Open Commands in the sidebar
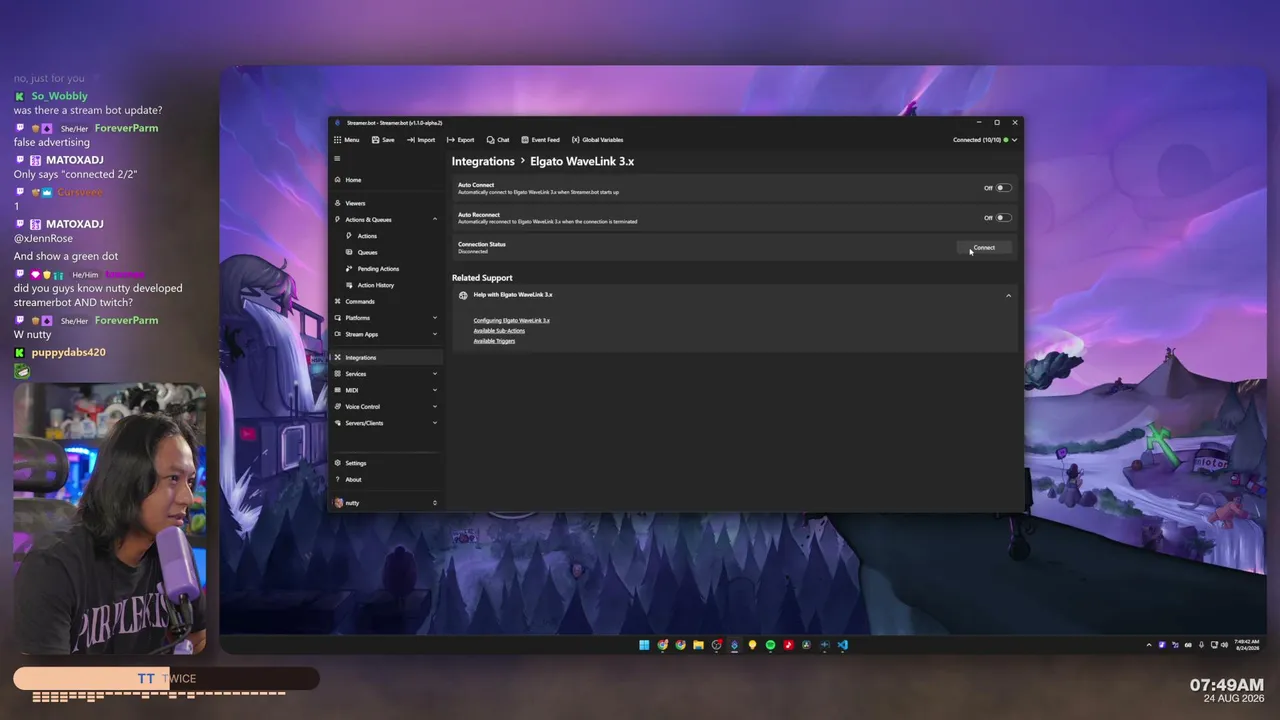This screenshot has height=720, width=1280. [x=387, y=301]
